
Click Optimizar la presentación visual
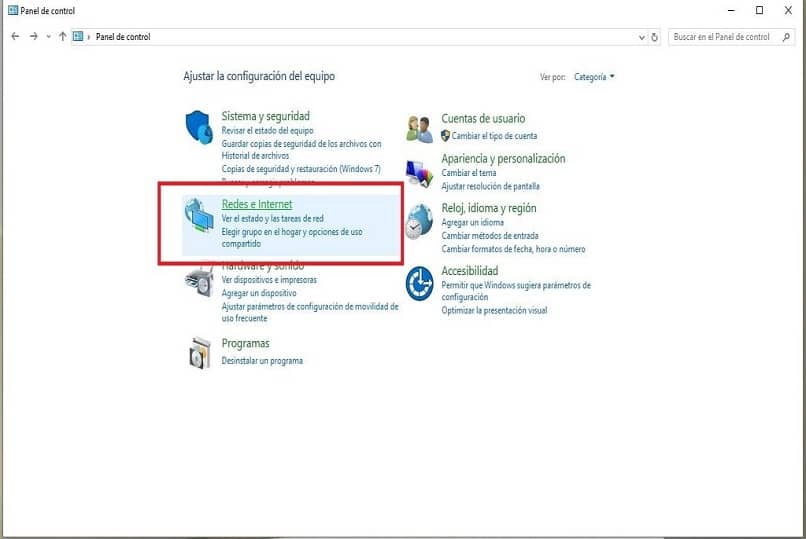[494, 310]
